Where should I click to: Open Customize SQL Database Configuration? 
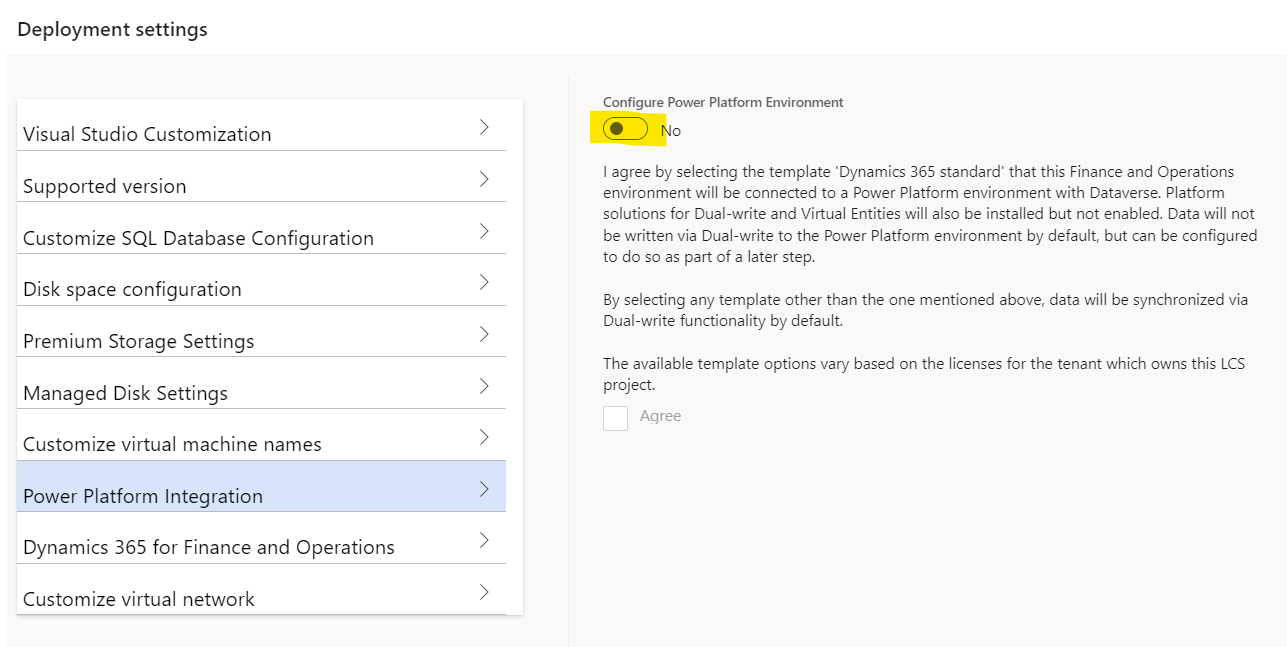coord(261,230)
